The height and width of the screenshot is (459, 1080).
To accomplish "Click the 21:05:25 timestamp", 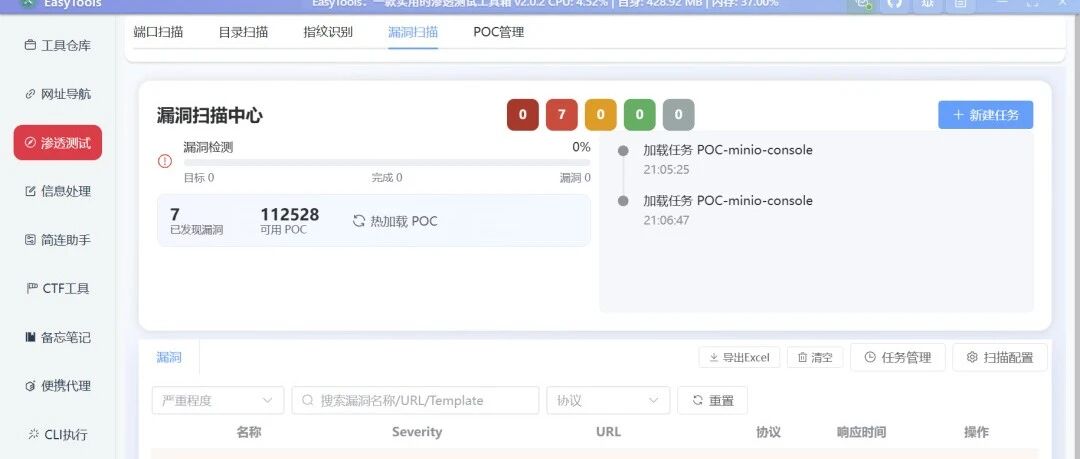I will (666, 170).
